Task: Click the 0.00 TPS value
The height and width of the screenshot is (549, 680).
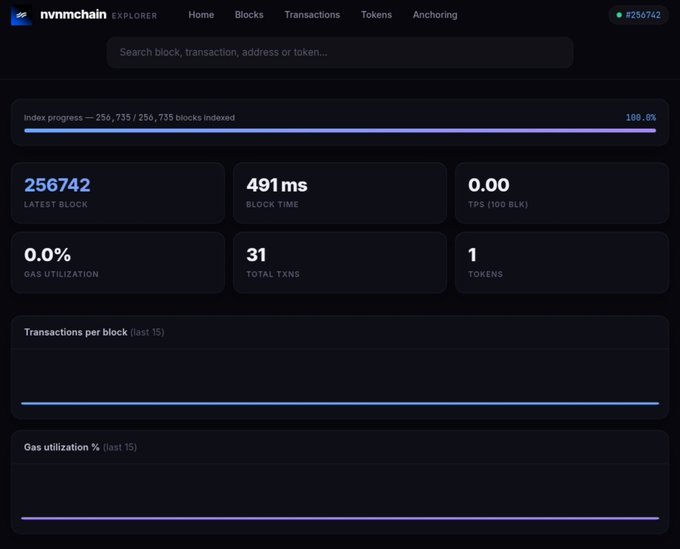Action: [x=489, y=185]
